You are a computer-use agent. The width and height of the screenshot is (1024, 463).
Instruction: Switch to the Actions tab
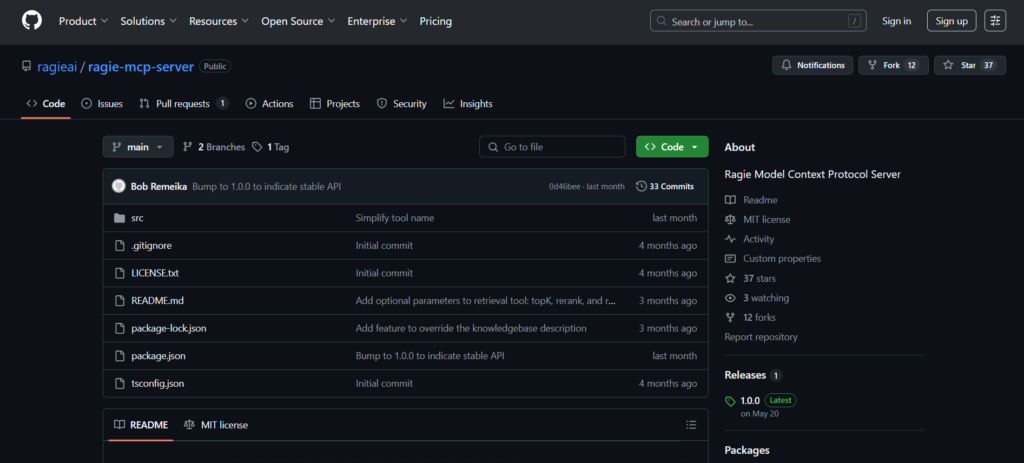click(269, 104)
